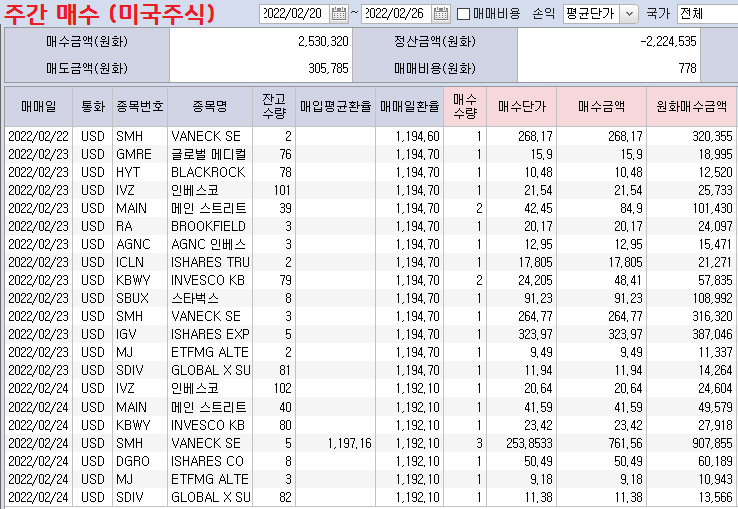Open the 국가 전체 combo box
Image resolution: width=738 pixels, height=509 pixels.
click(x=707, y=14)
